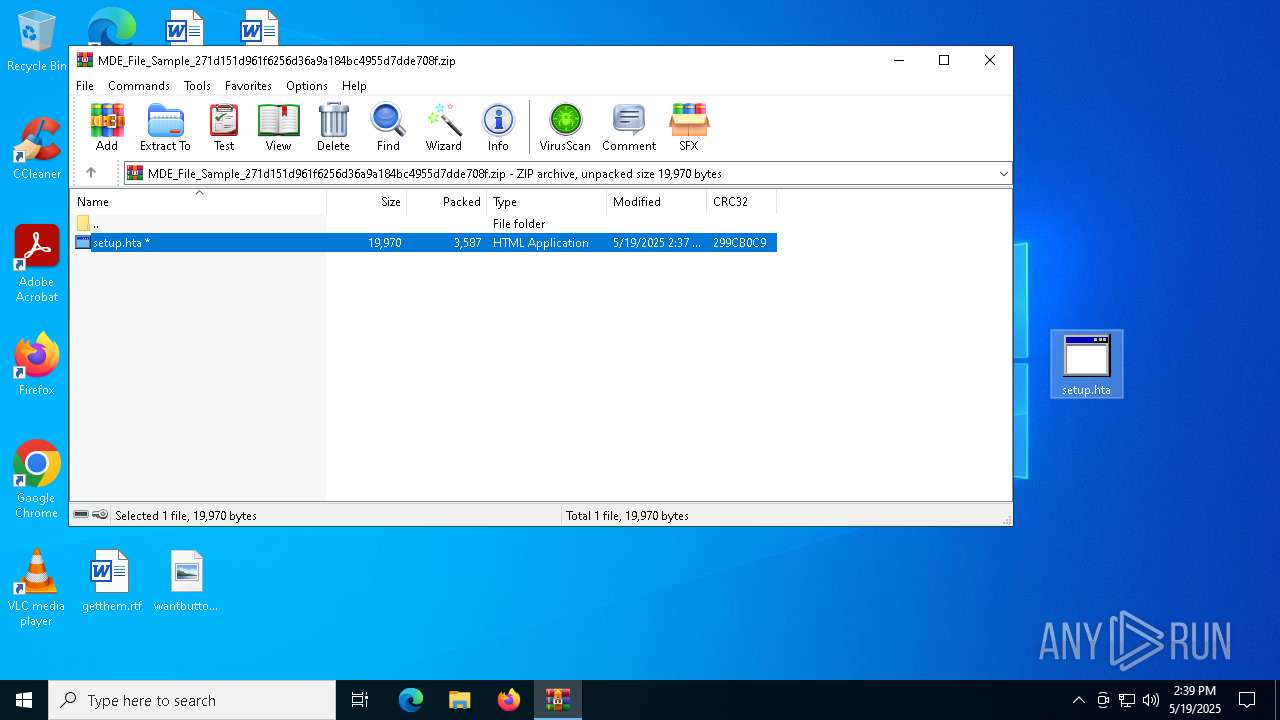1280x720 pixels.
Task: Select the setup.hta file row
Action: 424,243
